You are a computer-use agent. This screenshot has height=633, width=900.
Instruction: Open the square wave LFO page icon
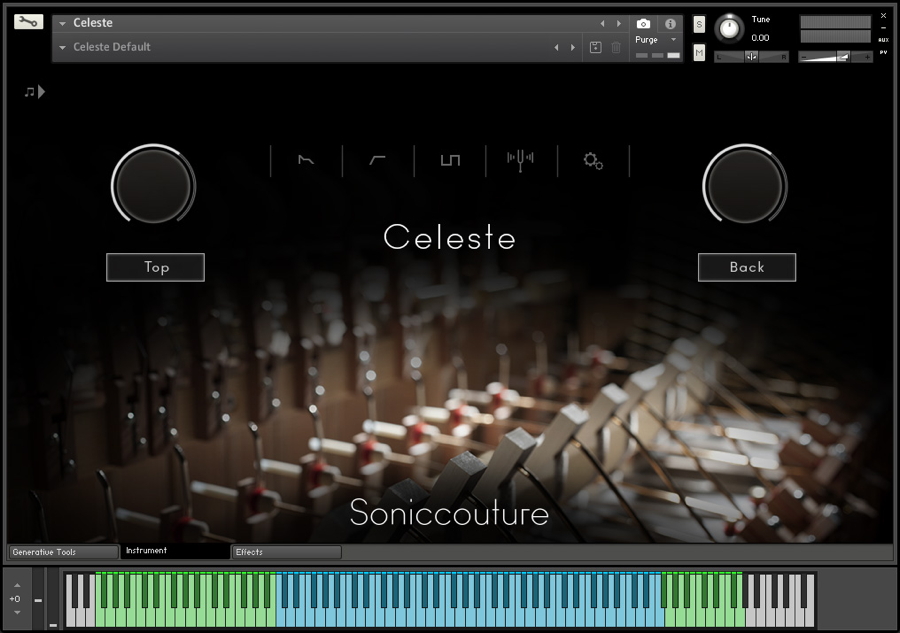450,160
